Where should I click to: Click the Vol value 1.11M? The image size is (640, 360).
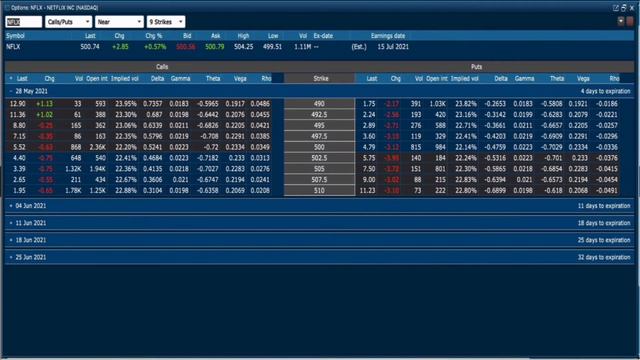[x=302, y=47]
